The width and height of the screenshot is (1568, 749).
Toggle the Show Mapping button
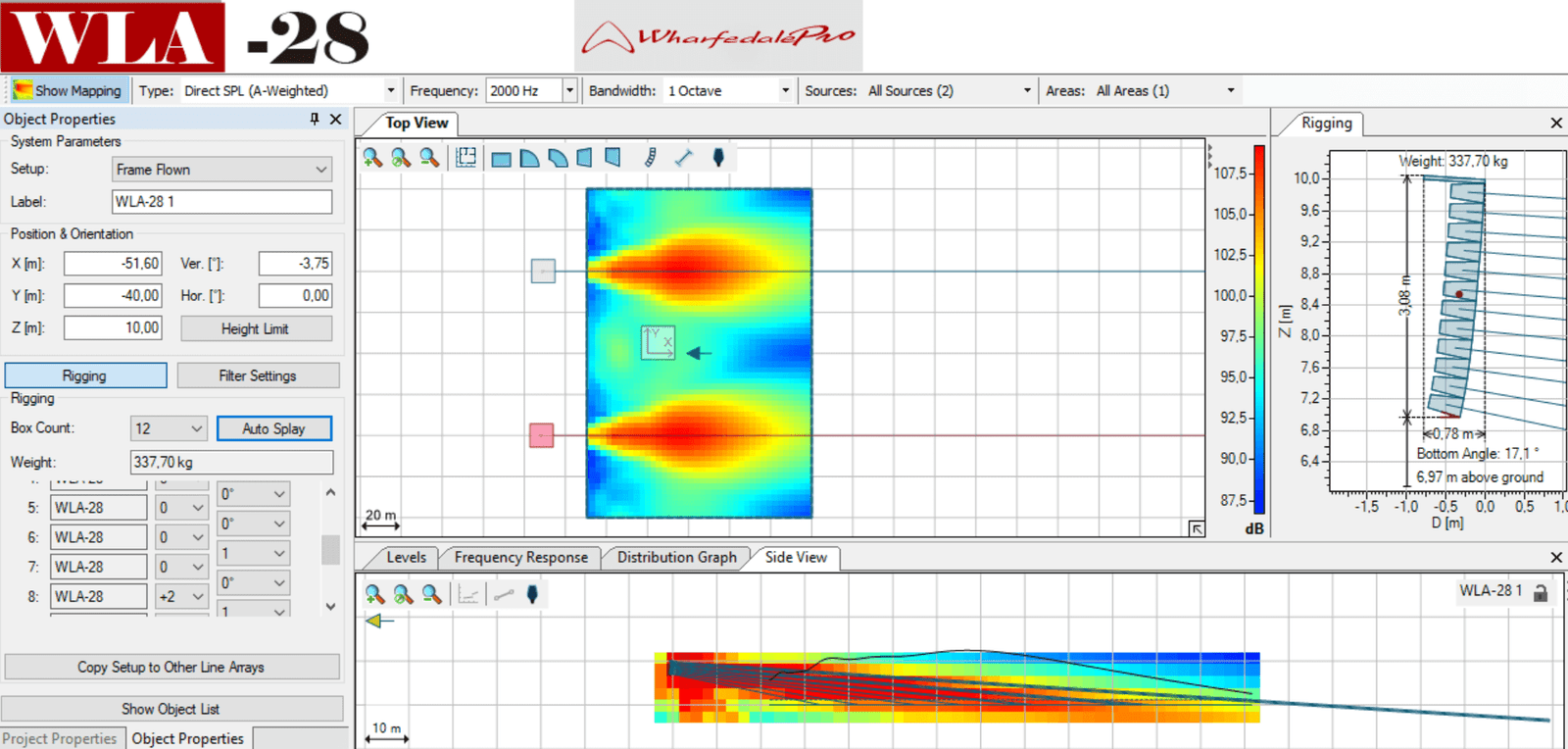[69, 90]
